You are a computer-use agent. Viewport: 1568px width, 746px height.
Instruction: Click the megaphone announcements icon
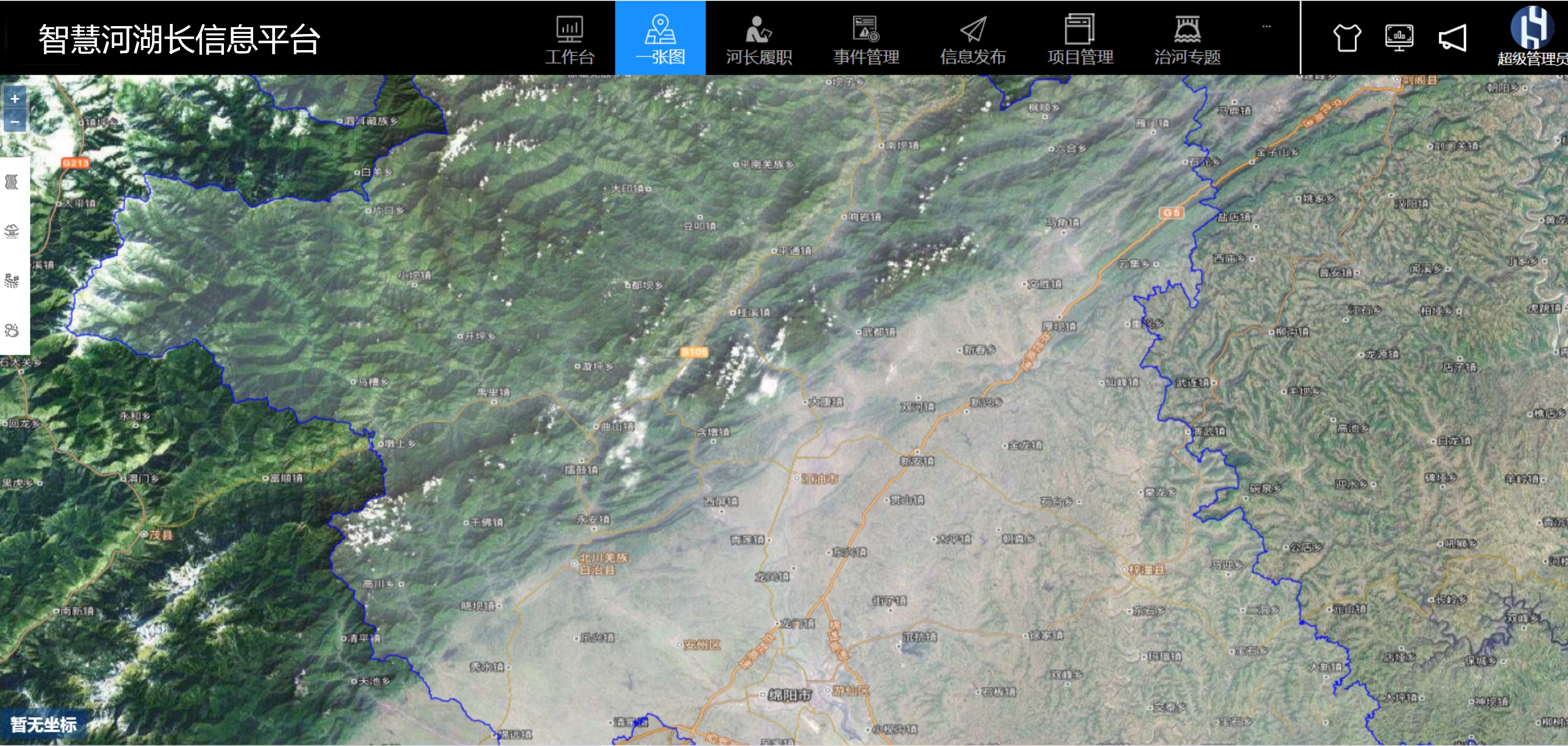[x=1452, y=38]
